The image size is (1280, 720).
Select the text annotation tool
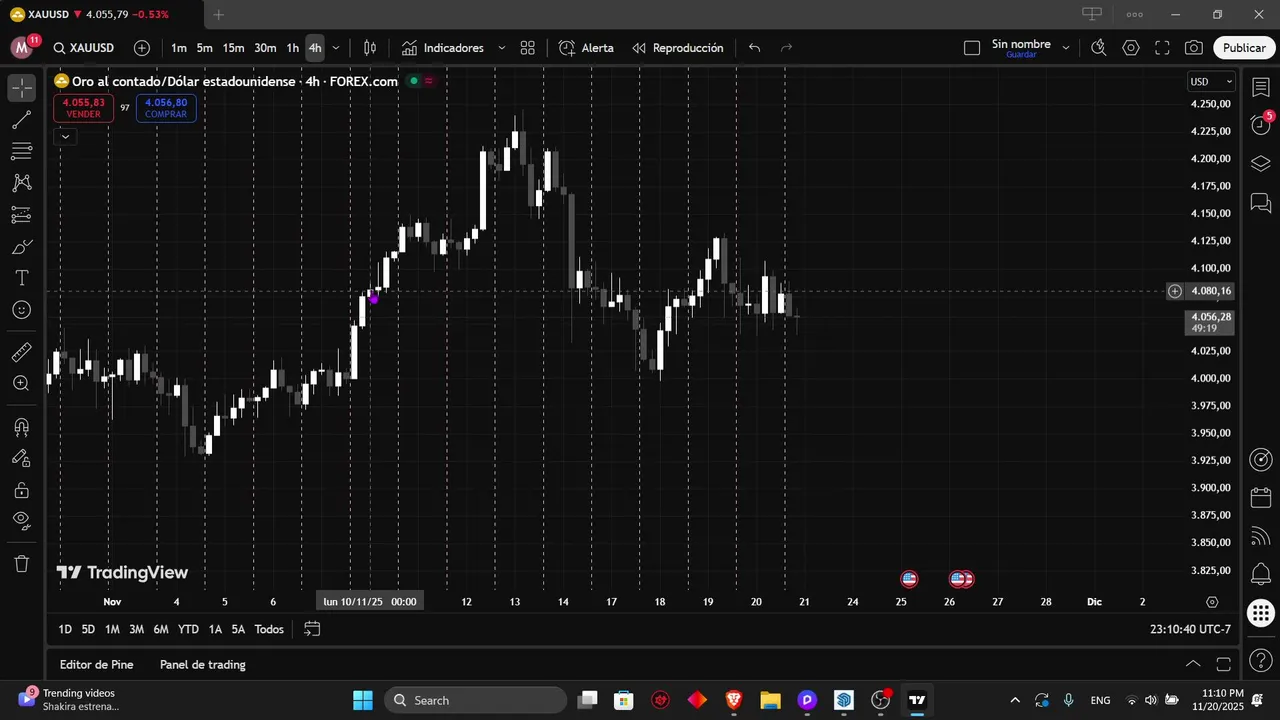(21, 278)
